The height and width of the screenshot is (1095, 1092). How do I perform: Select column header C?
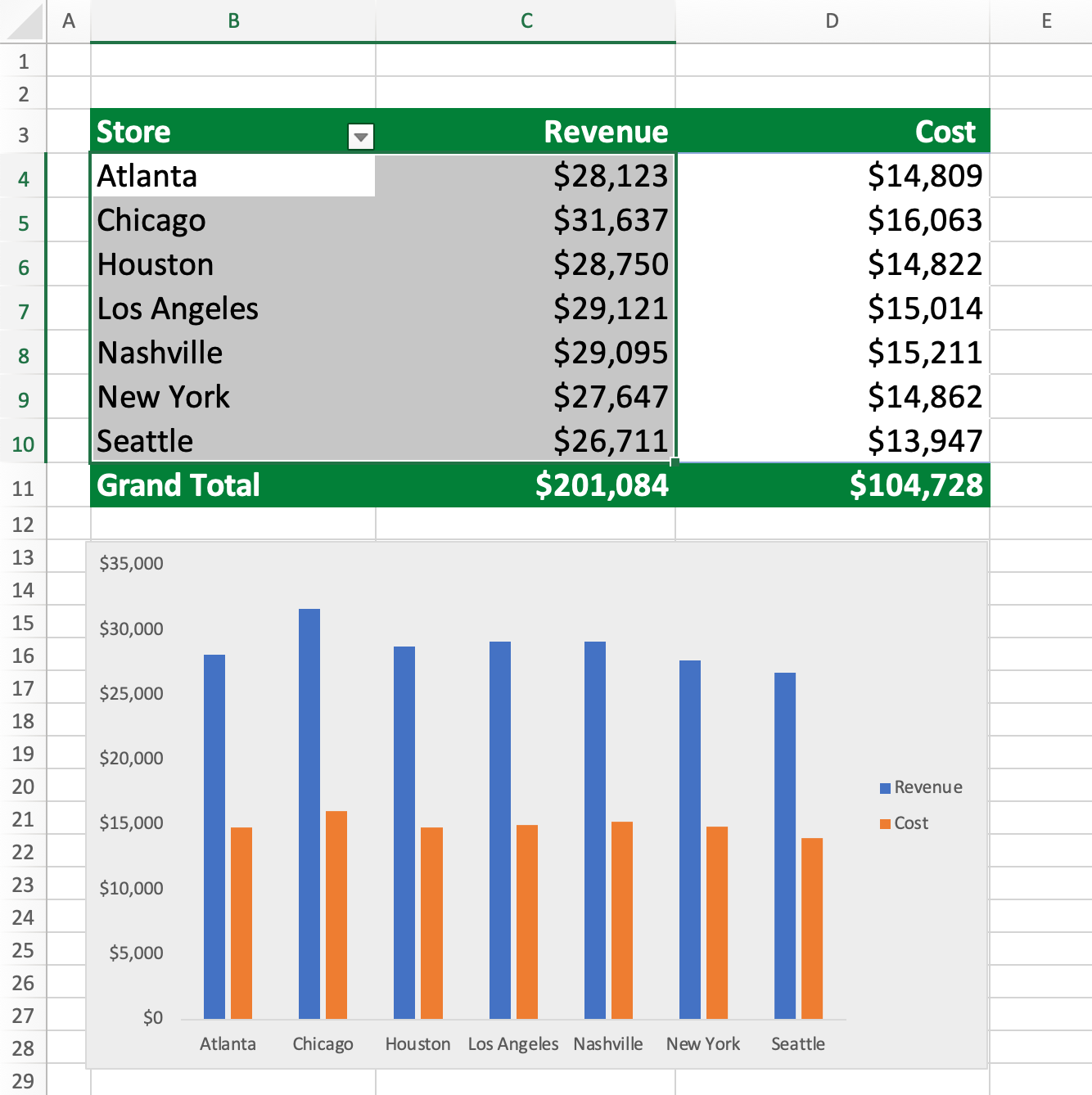coord(525,21)
